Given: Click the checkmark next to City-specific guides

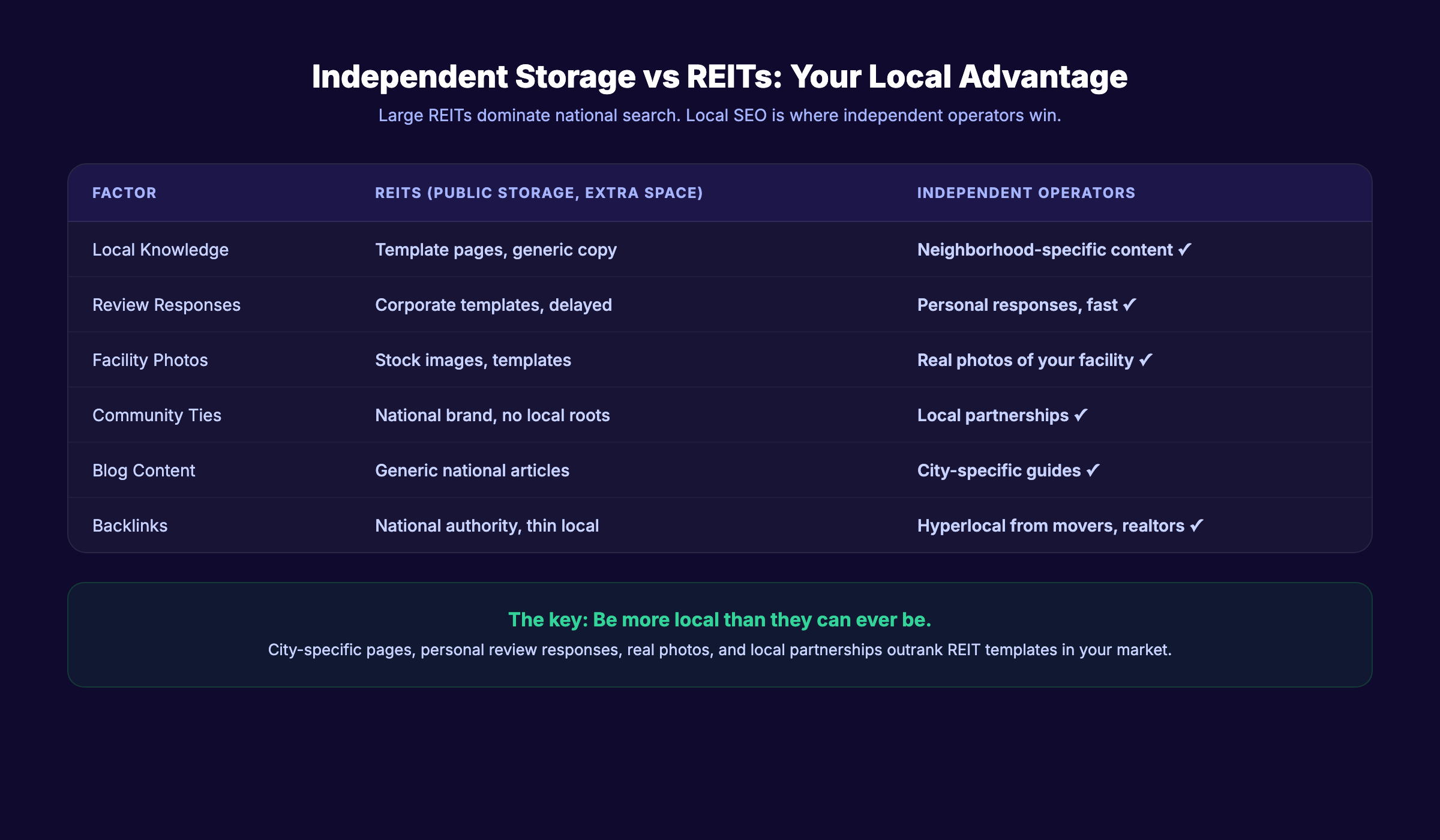Looking at the screenshot, I should (1094, 470).
